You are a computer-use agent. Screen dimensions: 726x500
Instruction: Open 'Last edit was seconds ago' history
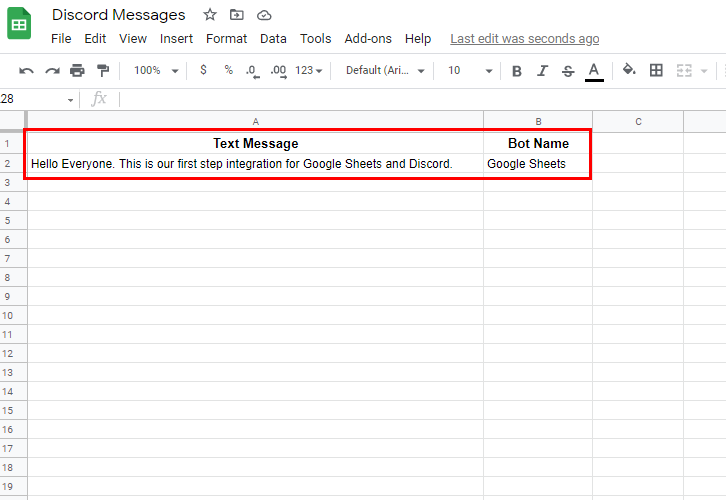pyautogui.click(x=525, y=38)
